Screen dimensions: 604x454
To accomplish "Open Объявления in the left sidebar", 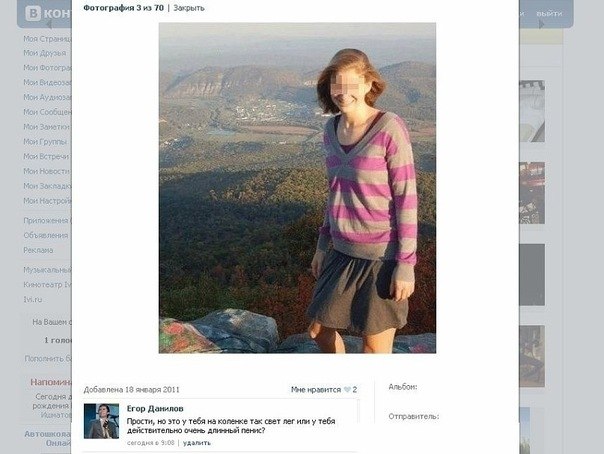I will coord(45,235).
